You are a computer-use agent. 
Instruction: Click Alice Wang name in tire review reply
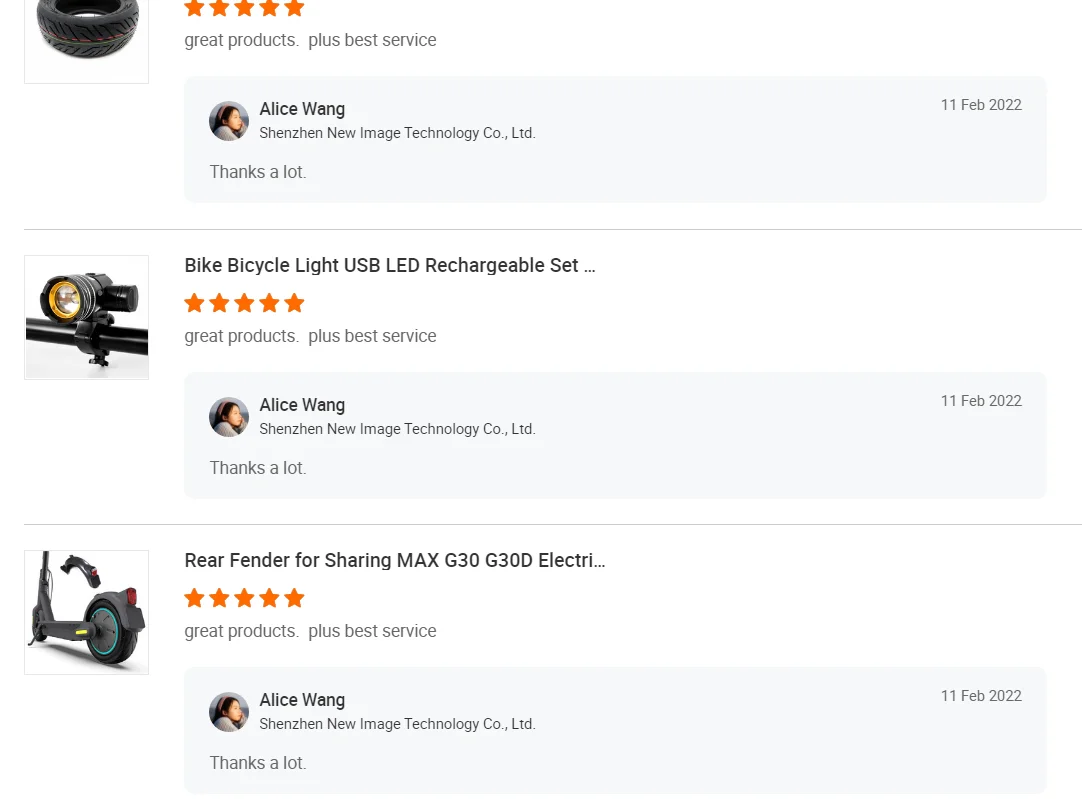click(302, 109)
